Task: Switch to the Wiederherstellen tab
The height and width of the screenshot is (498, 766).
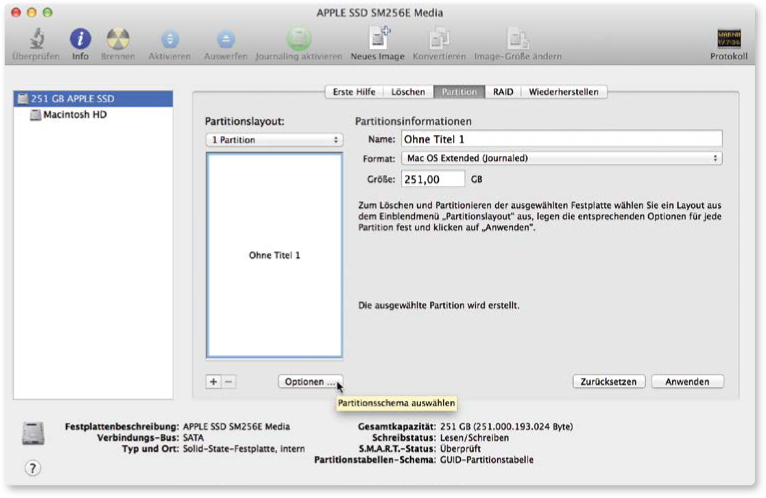Action: [x=564, y=92]
